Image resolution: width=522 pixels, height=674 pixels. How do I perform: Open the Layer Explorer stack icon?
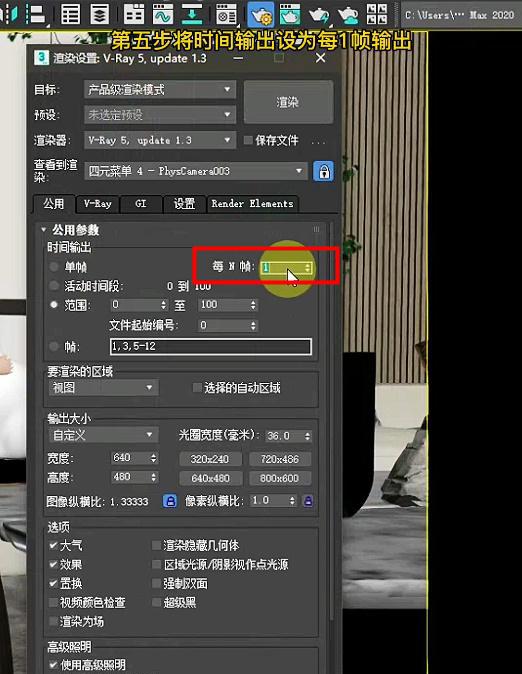(x=99, y=14)
